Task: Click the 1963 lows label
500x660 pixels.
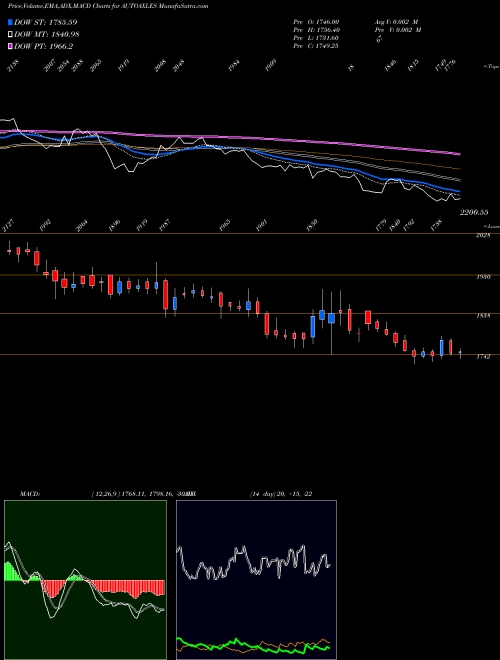Action: coord(225,225)
